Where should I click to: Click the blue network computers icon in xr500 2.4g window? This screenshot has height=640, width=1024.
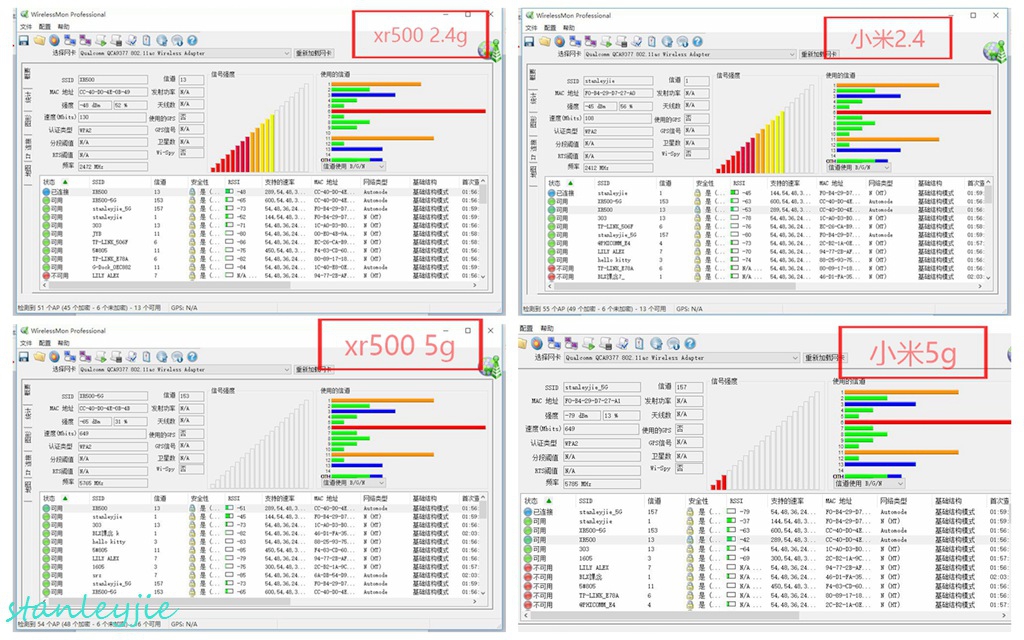click(x=70, y=40)
